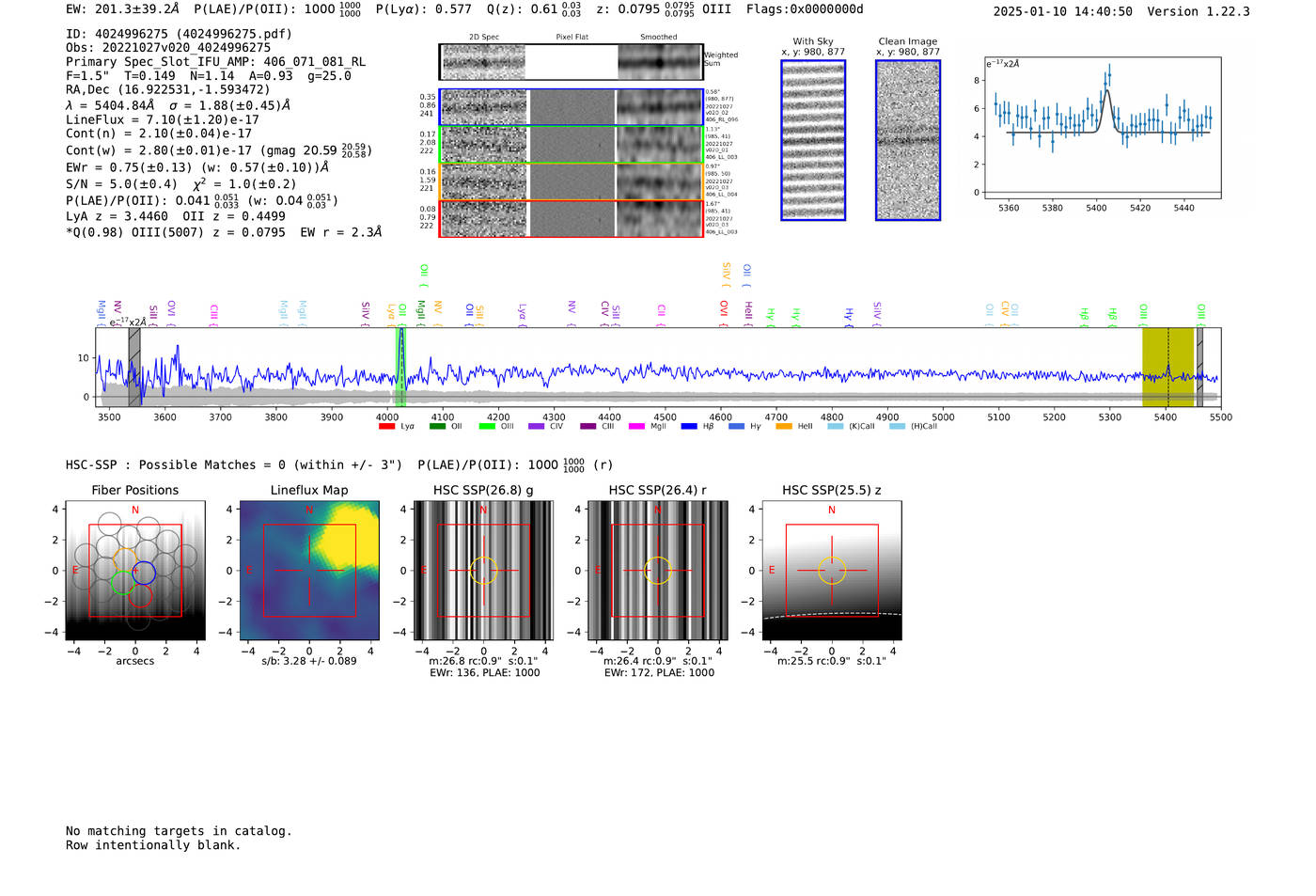Select the CIV purple legend swatch
Viewport: 1316px width, 896px height.
[537, 427]
